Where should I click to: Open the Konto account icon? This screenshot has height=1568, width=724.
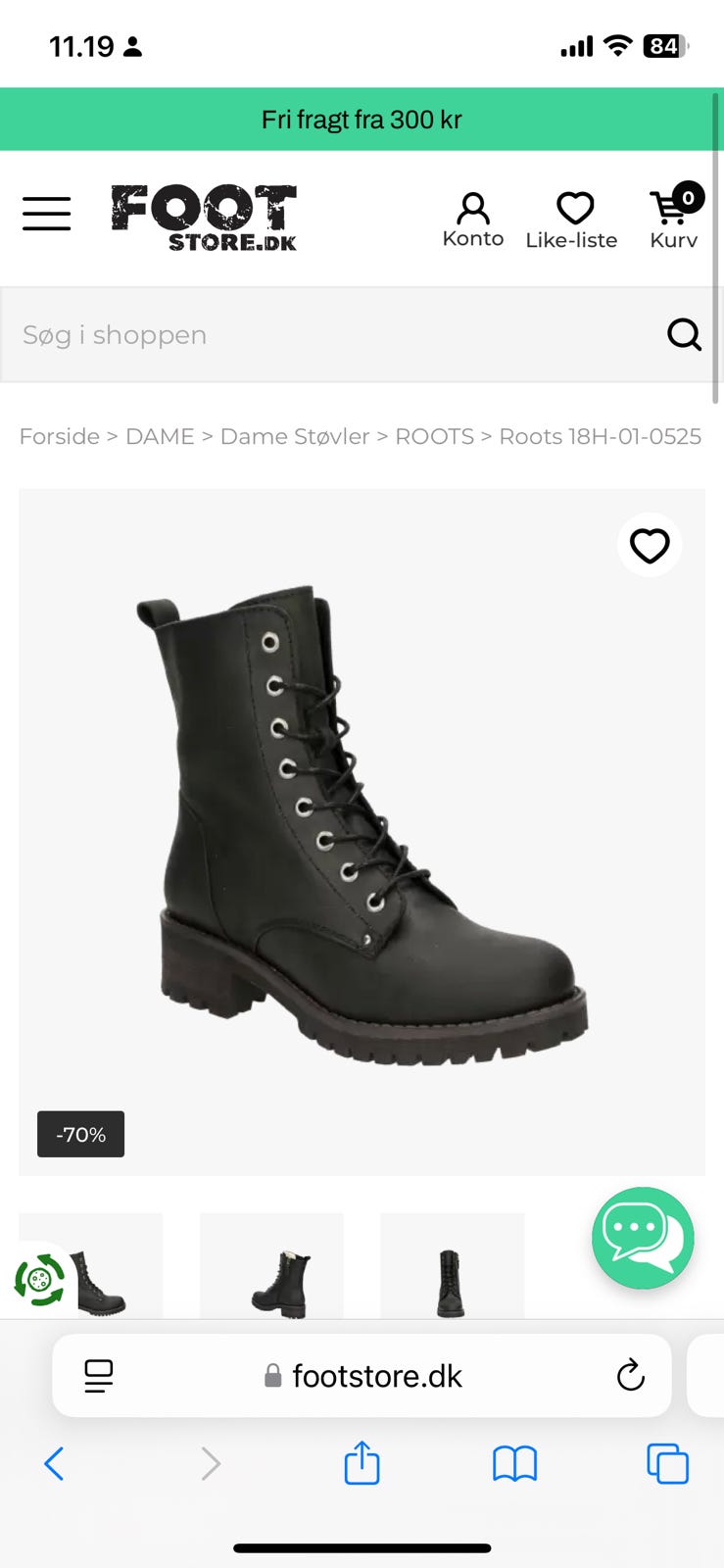473,220
